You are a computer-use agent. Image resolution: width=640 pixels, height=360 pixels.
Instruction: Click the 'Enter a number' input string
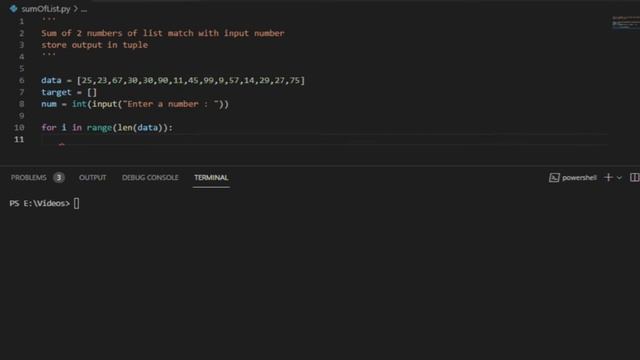click(171, 104)
